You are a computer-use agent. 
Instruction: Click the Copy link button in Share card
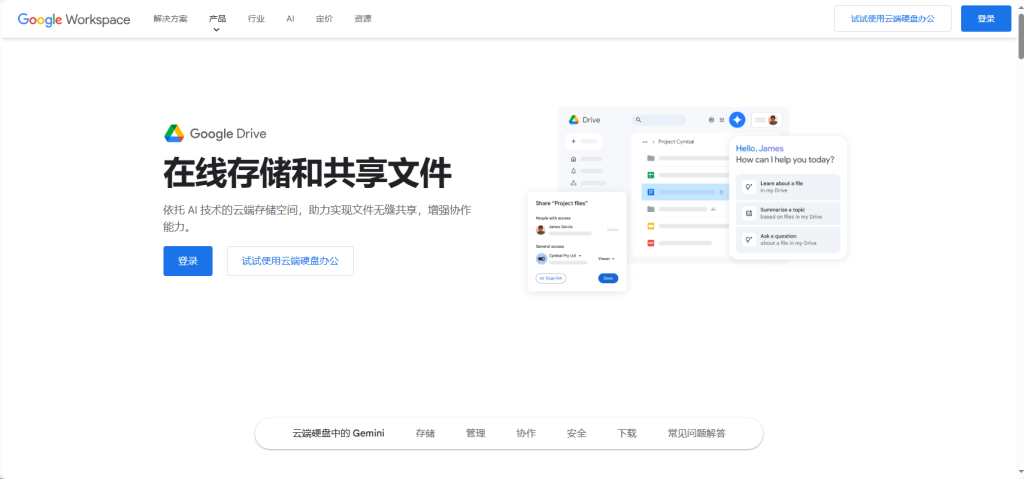(x=551, y=278)
